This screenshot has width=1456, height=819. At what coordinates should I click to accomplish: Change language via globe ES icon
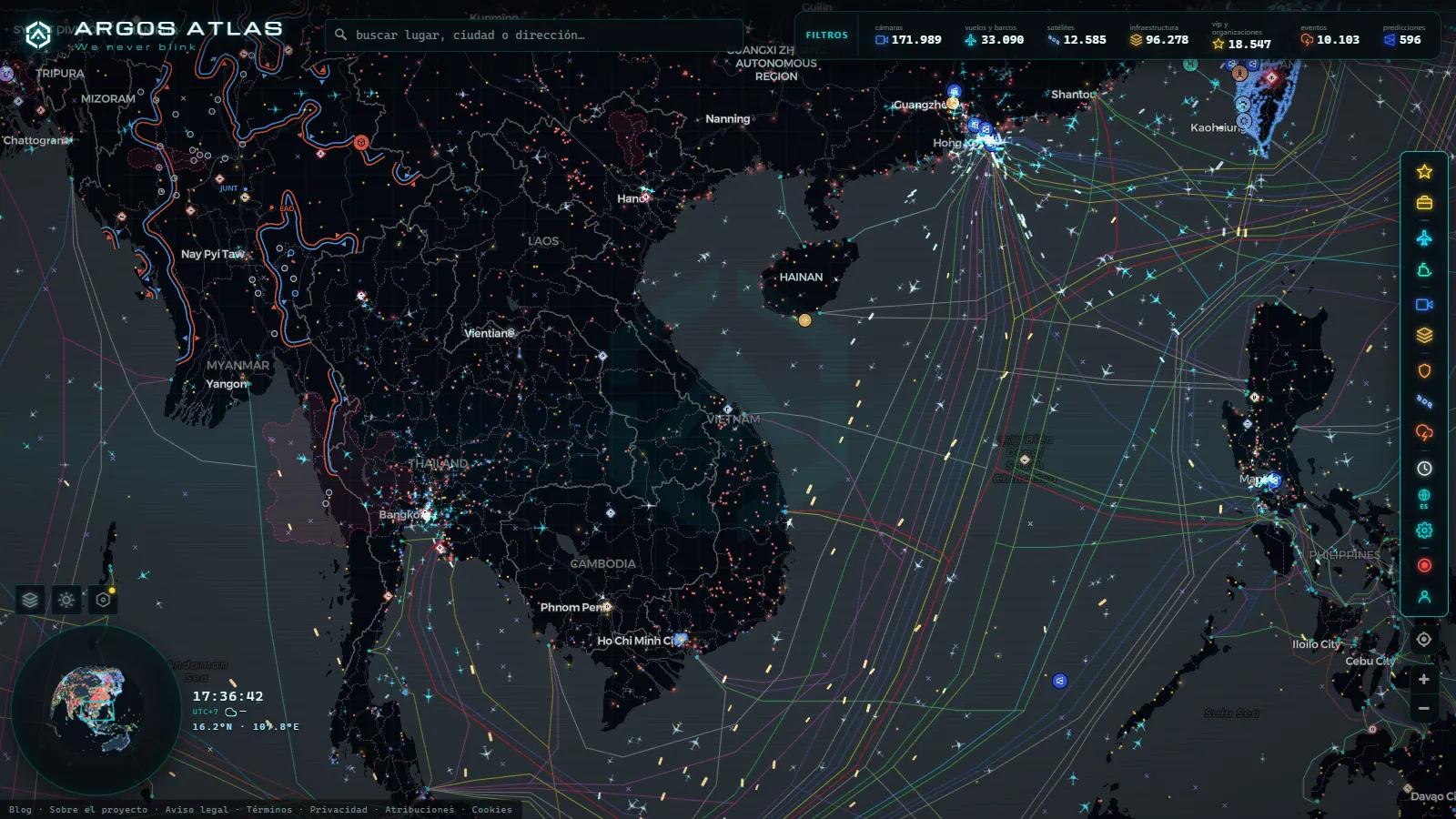1424,499
